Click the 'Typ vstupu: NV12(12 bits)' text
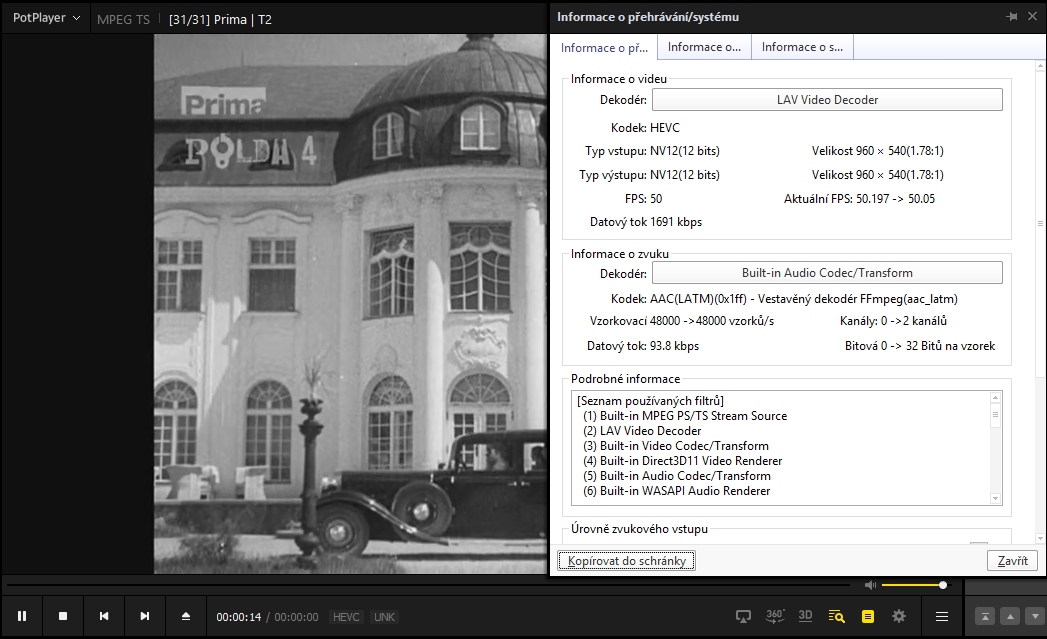This screenshot has width=1047, height=639. click(652, 151)
